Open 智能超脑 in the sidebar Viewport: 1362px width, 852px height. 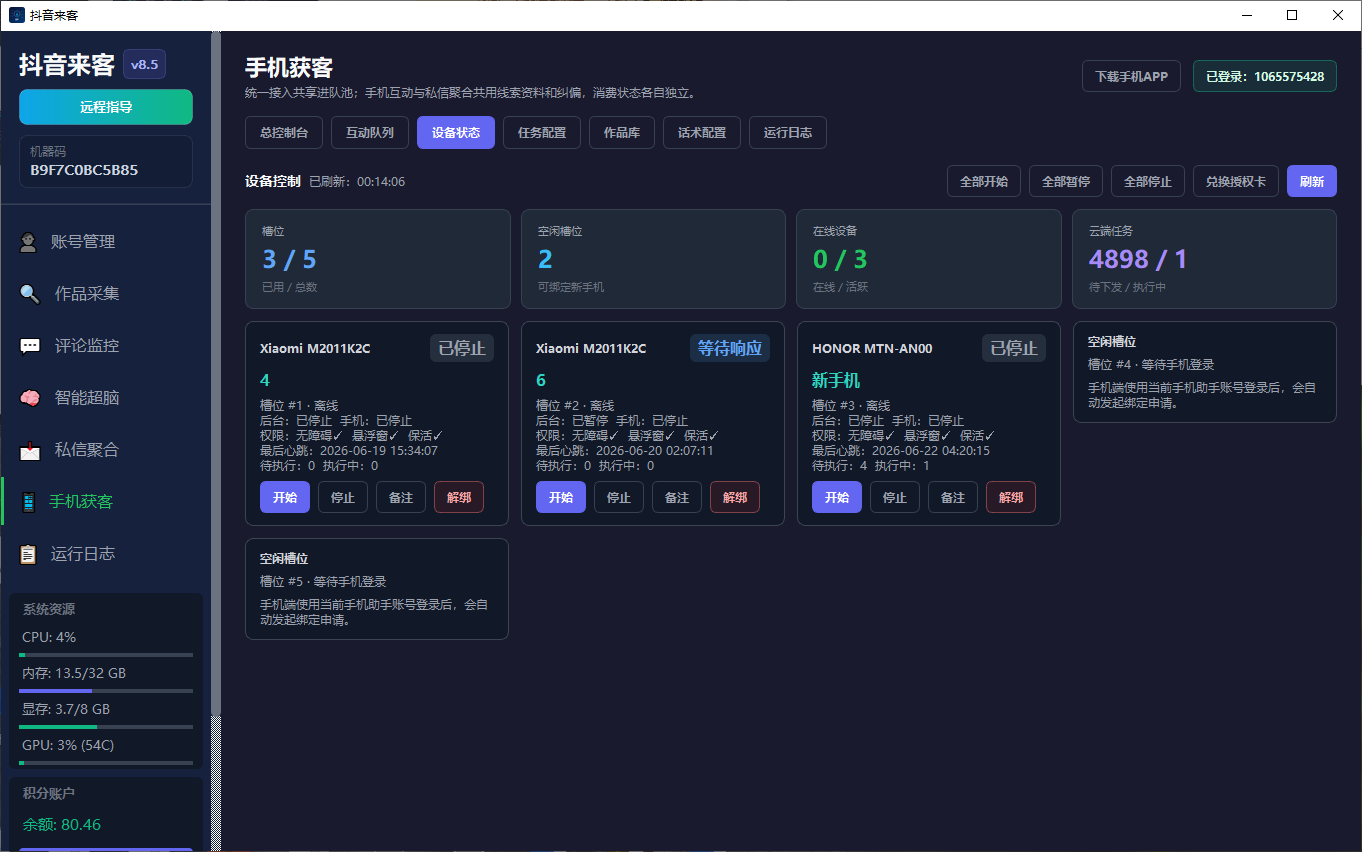106,398
